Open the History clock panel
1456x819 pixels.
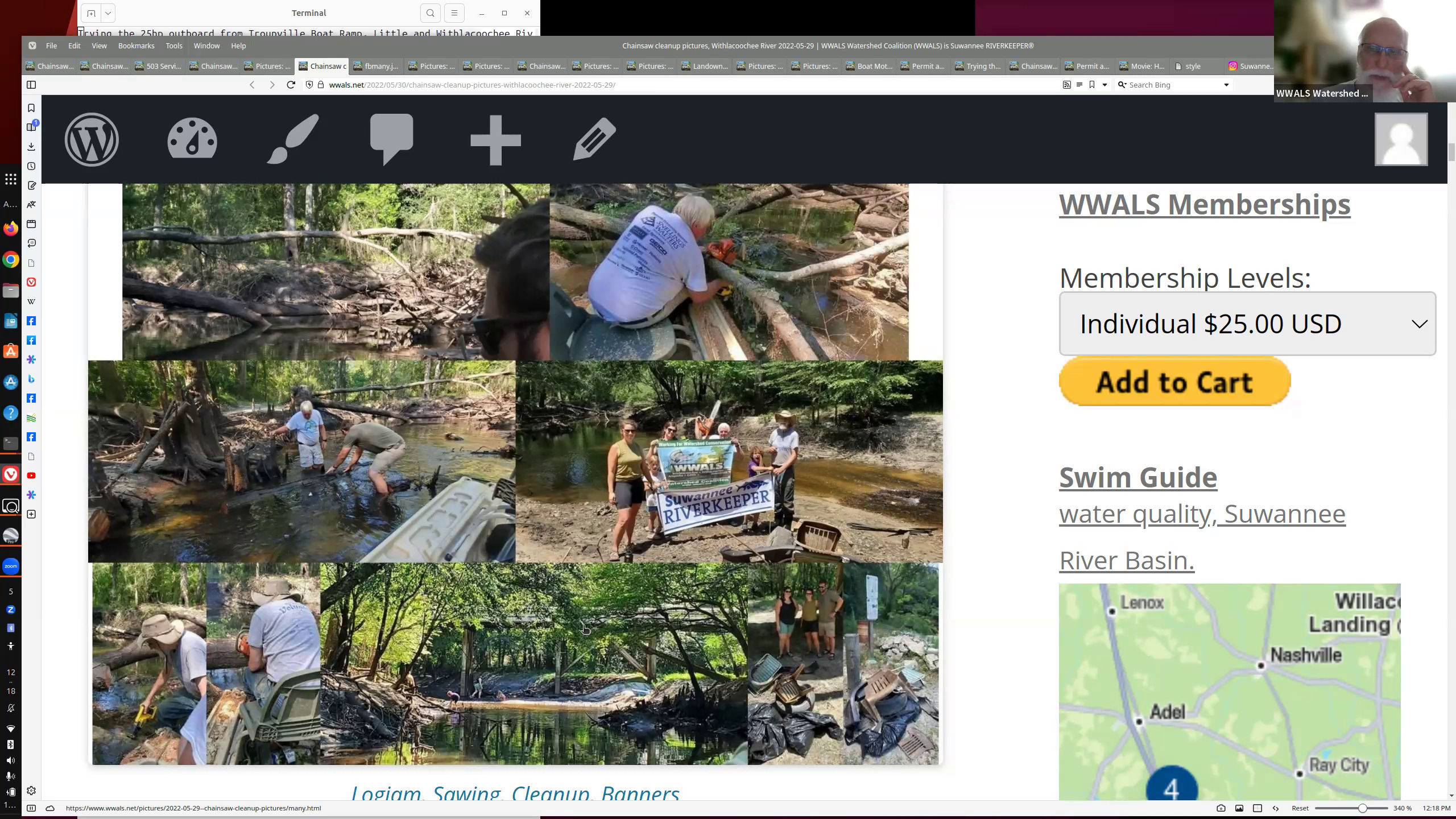click(x=31, y=166)
